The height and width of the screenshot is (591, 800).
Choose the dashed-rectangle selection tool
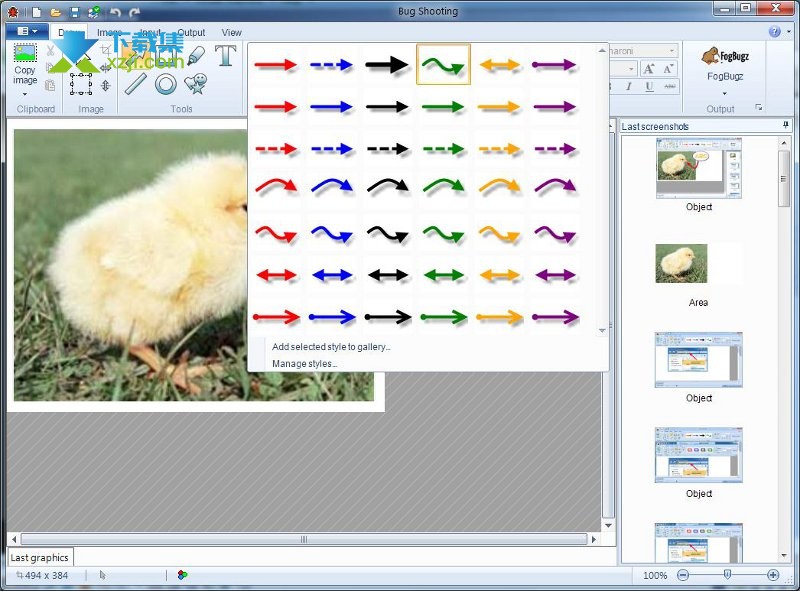coord(81,84)
